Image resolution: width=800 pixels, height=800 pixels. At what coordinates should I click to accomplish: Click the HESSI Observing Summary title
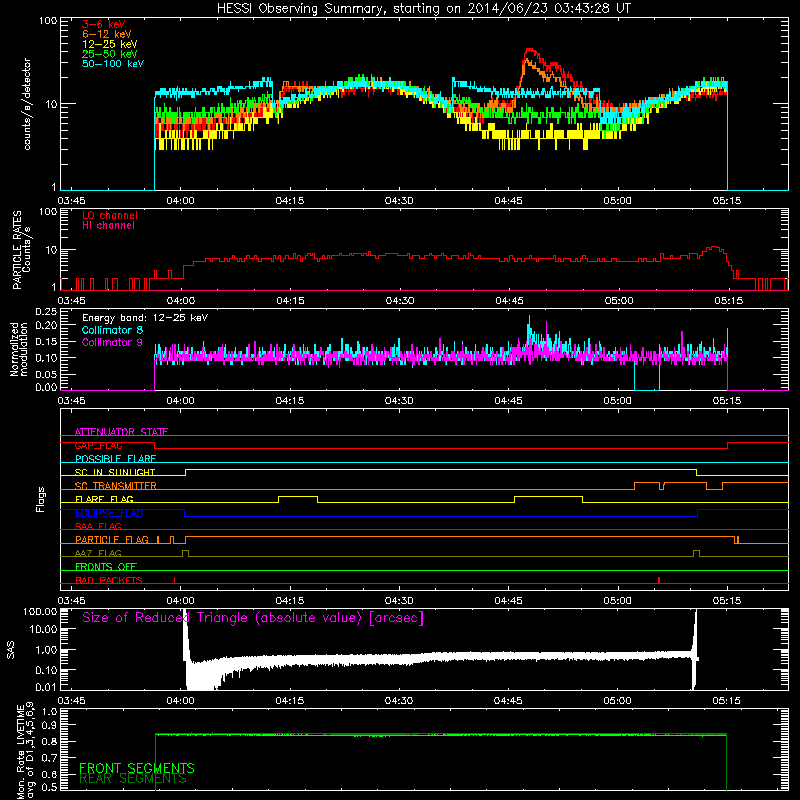coord(423,9)
